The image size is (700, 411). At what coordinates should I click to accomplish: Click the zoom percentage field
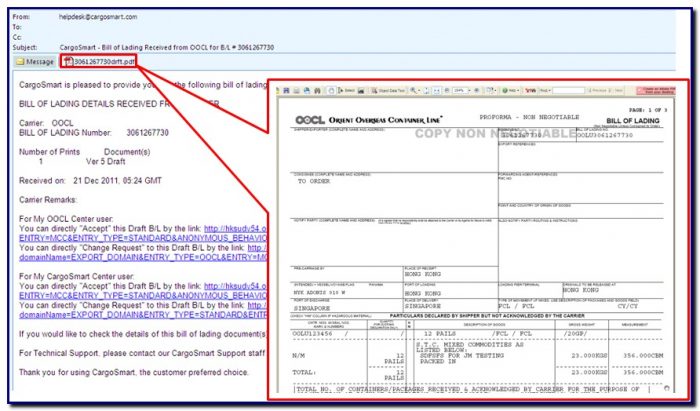[x=460, y=91]
